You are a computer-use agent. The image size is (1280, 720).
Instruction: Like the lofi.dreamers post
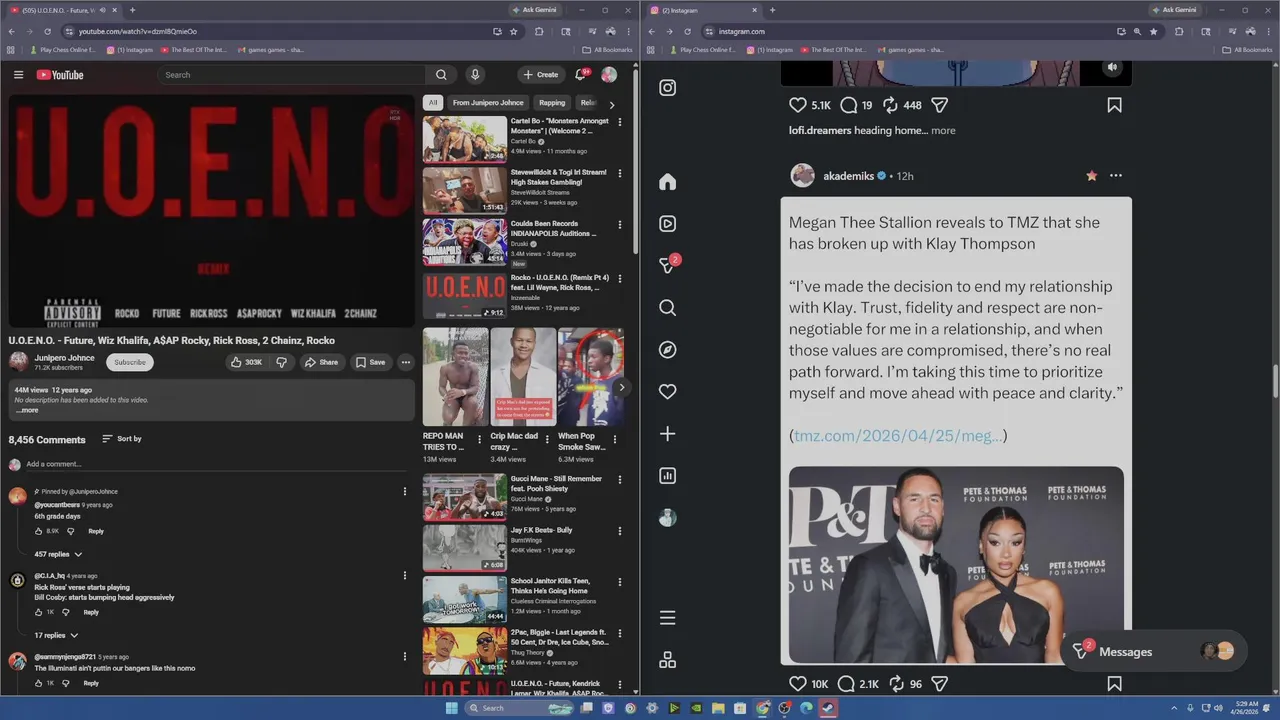coord(798,105)
